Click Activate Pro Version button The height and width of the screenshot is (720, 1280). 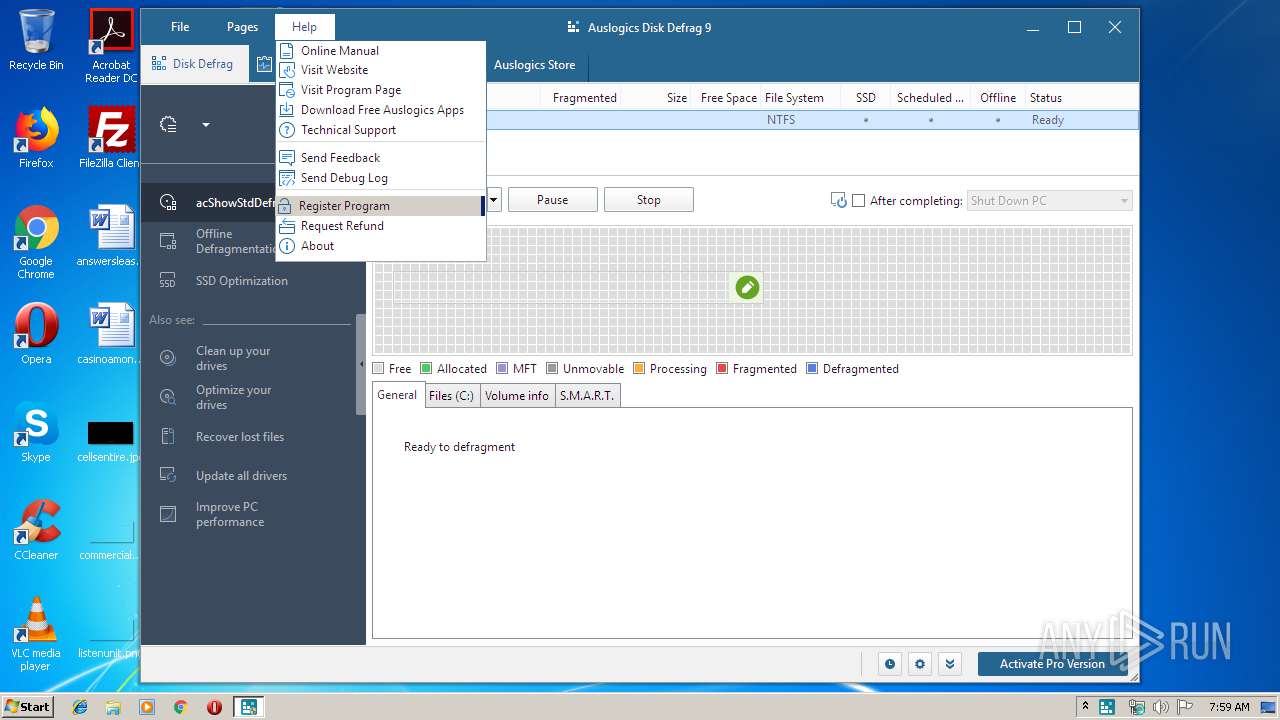click(1052, 664)
